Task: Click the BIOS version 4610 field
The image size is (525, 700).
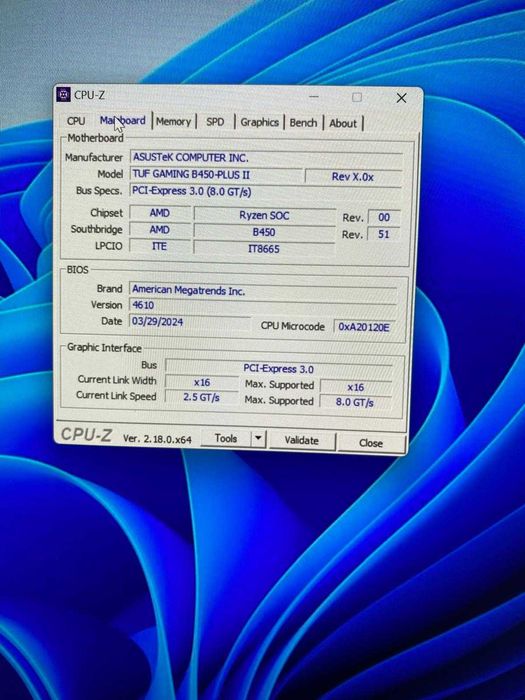Action: [x=263, y=305]
